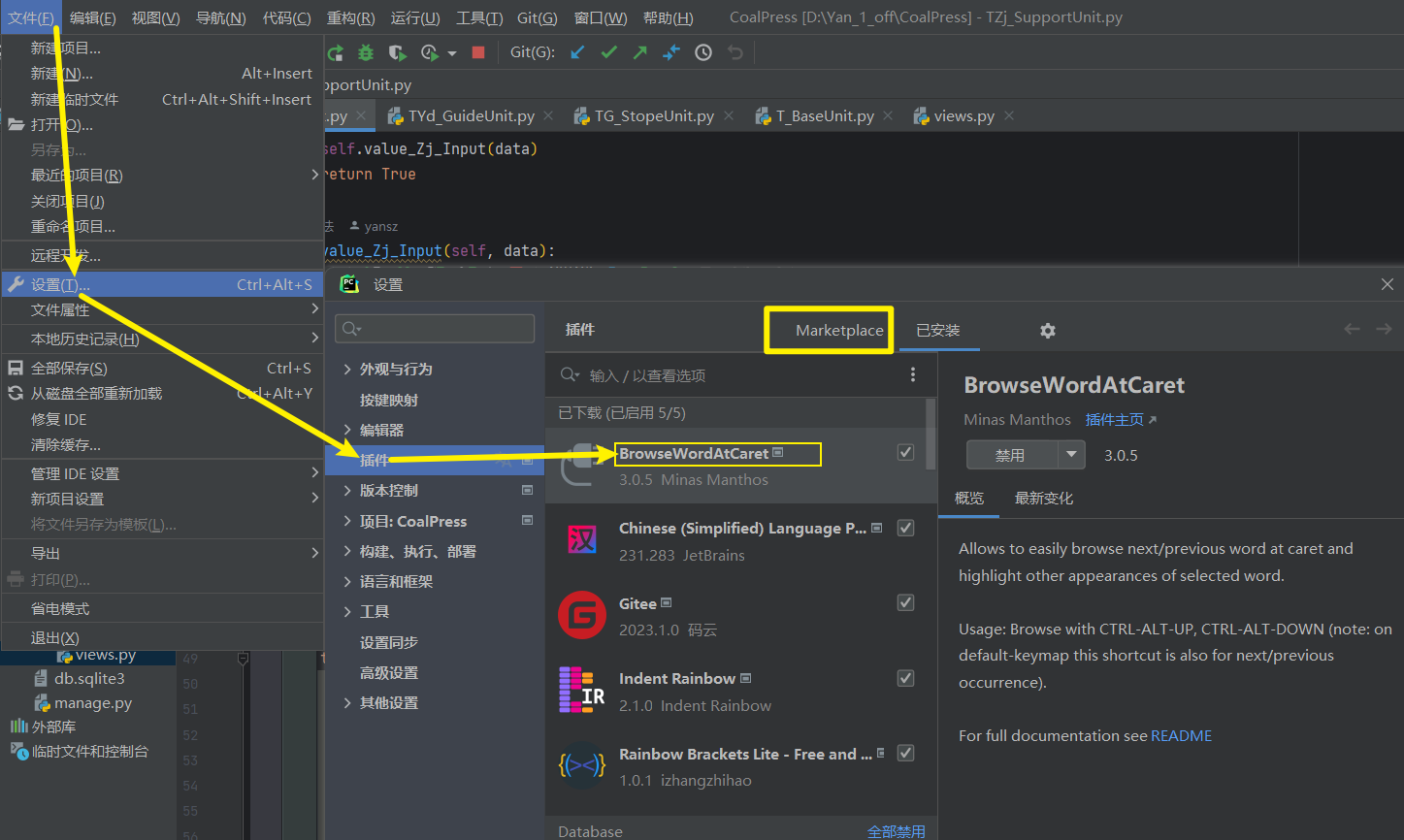The image size is (1404, 840).
Task: Open the 禁用 button dropdown arrow
Action: tap(1071, 455)
